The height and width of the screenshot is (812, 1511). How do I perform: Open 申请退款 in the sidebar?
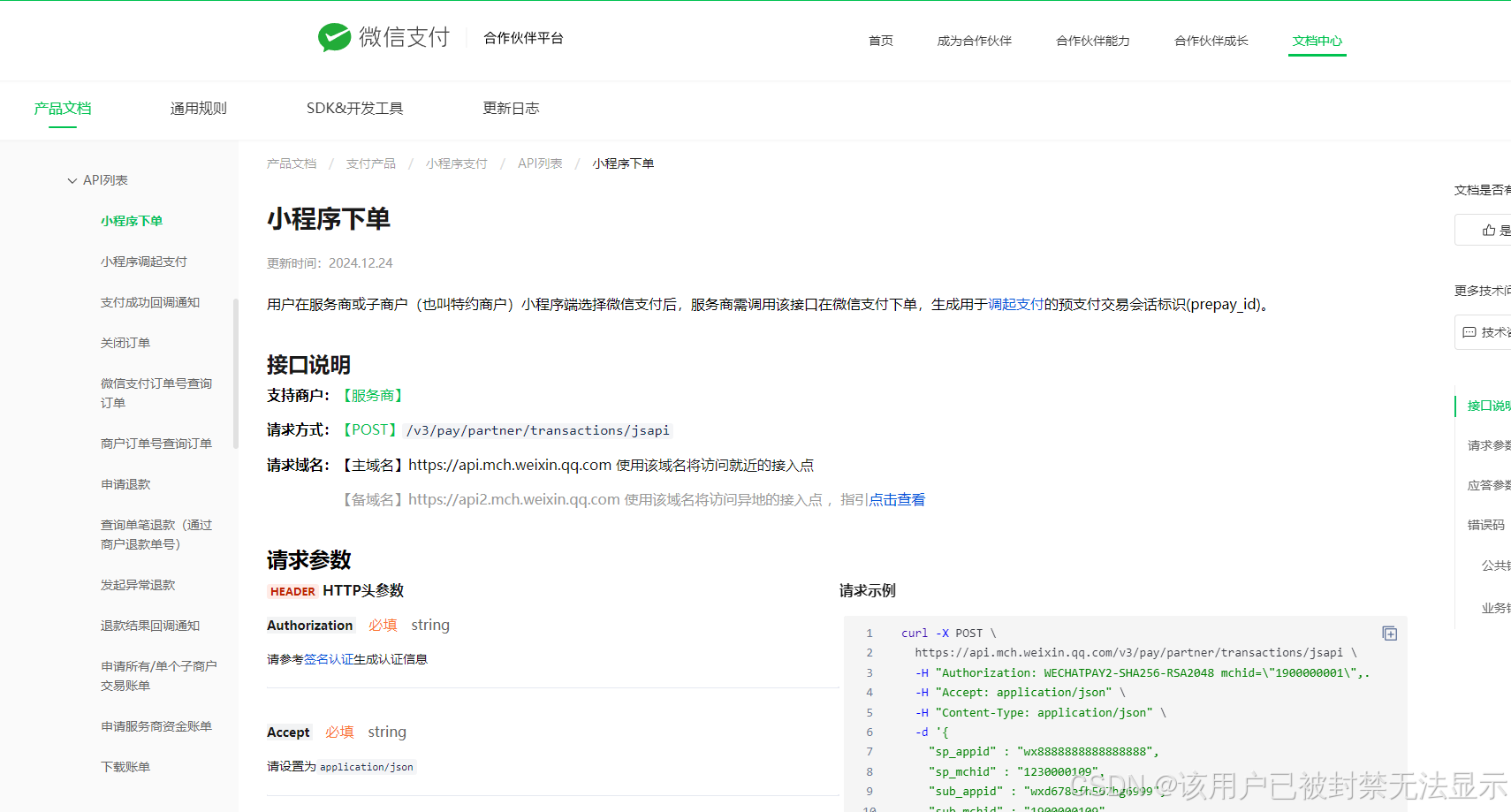coord(125,484)
